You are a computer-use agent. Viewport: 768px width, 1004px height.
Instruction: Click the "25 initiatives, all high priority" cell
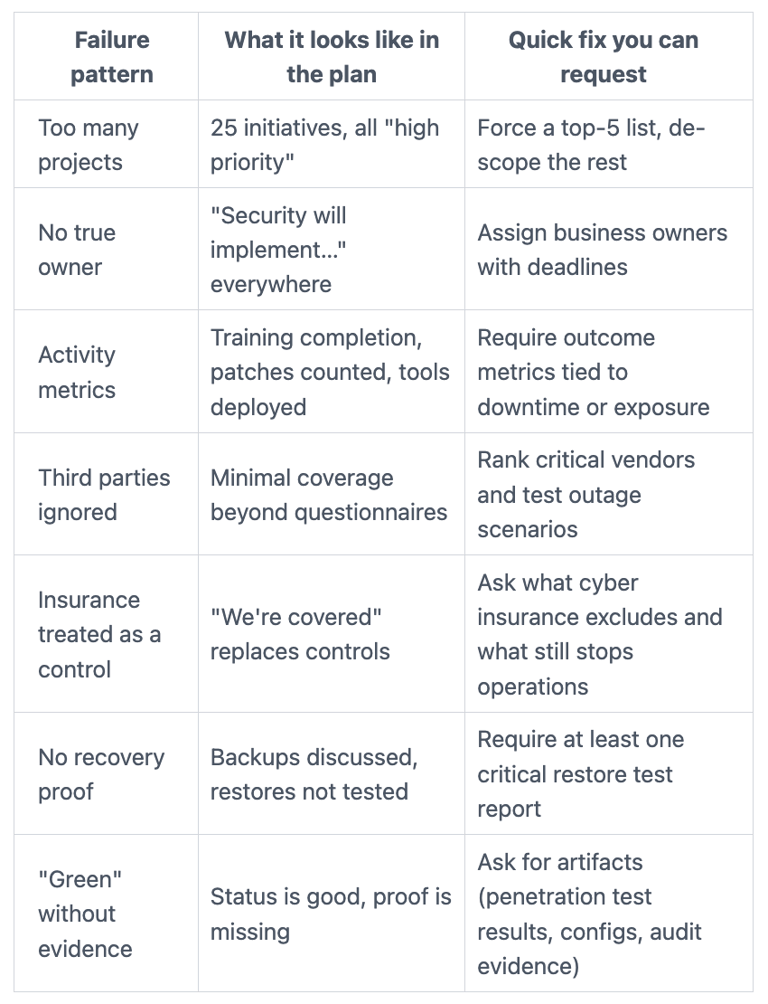point(324,145)
